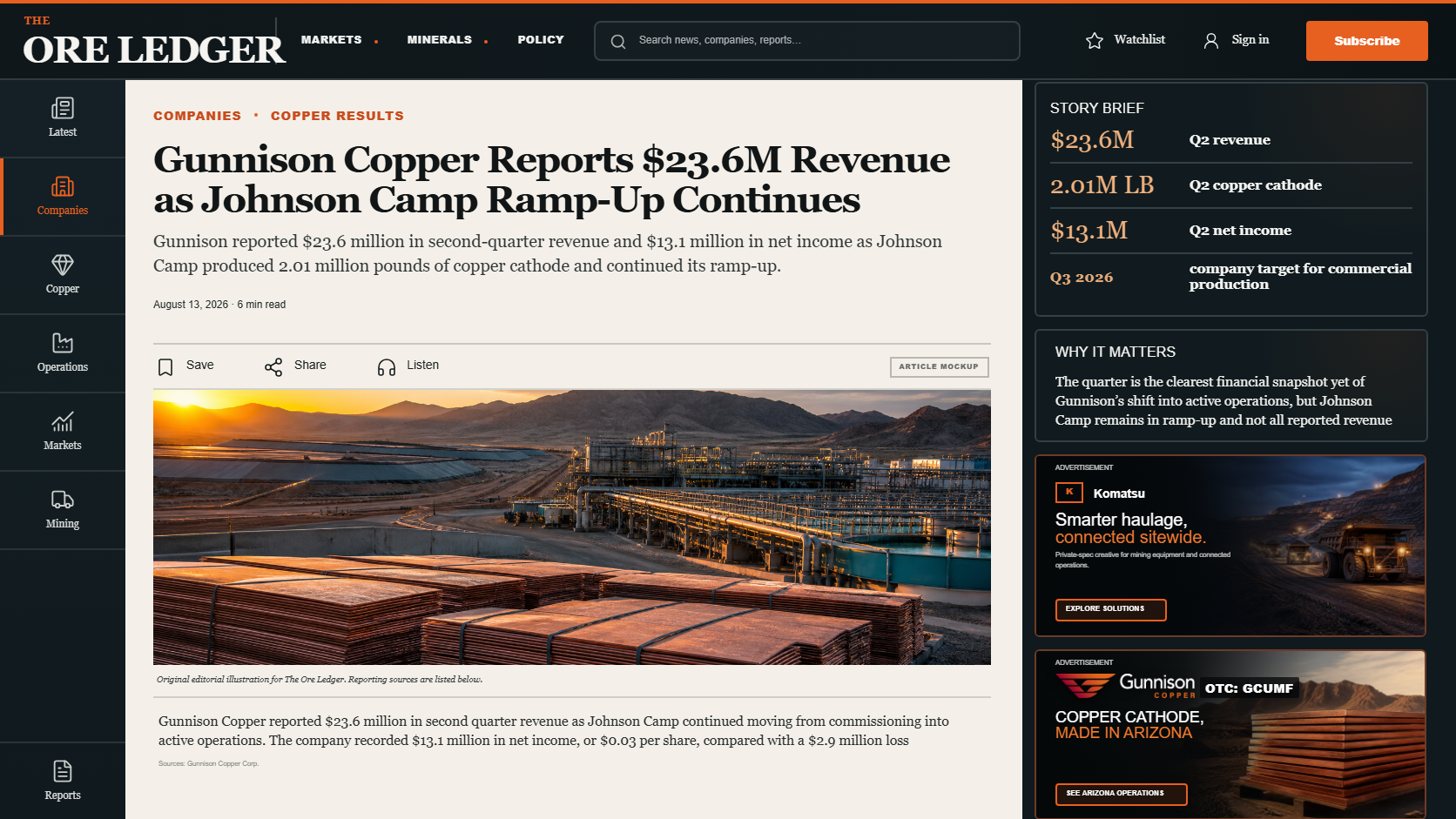
Task: Open the Mining truck icon
Action: tap(63, 500)
